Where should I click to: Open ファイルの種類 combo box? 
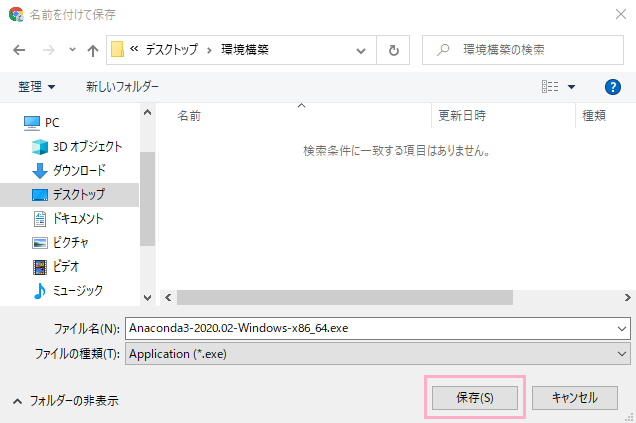pyautogui.click(x=378, y=354)
